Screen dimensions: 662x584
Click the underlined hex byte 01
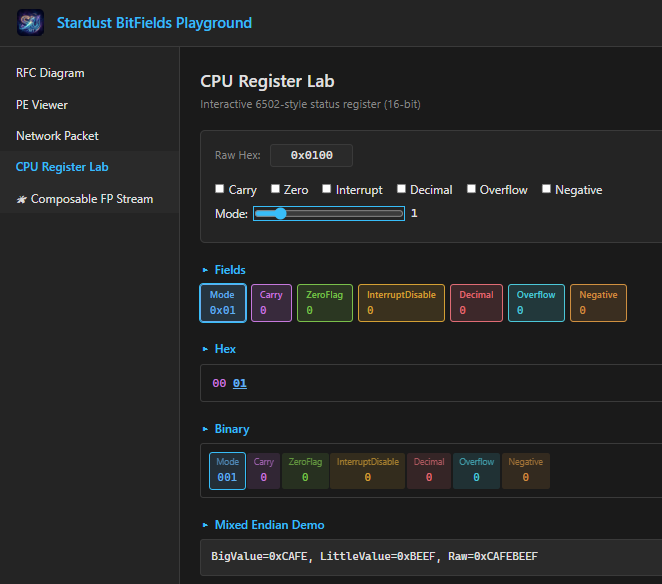tap(240, 383)
